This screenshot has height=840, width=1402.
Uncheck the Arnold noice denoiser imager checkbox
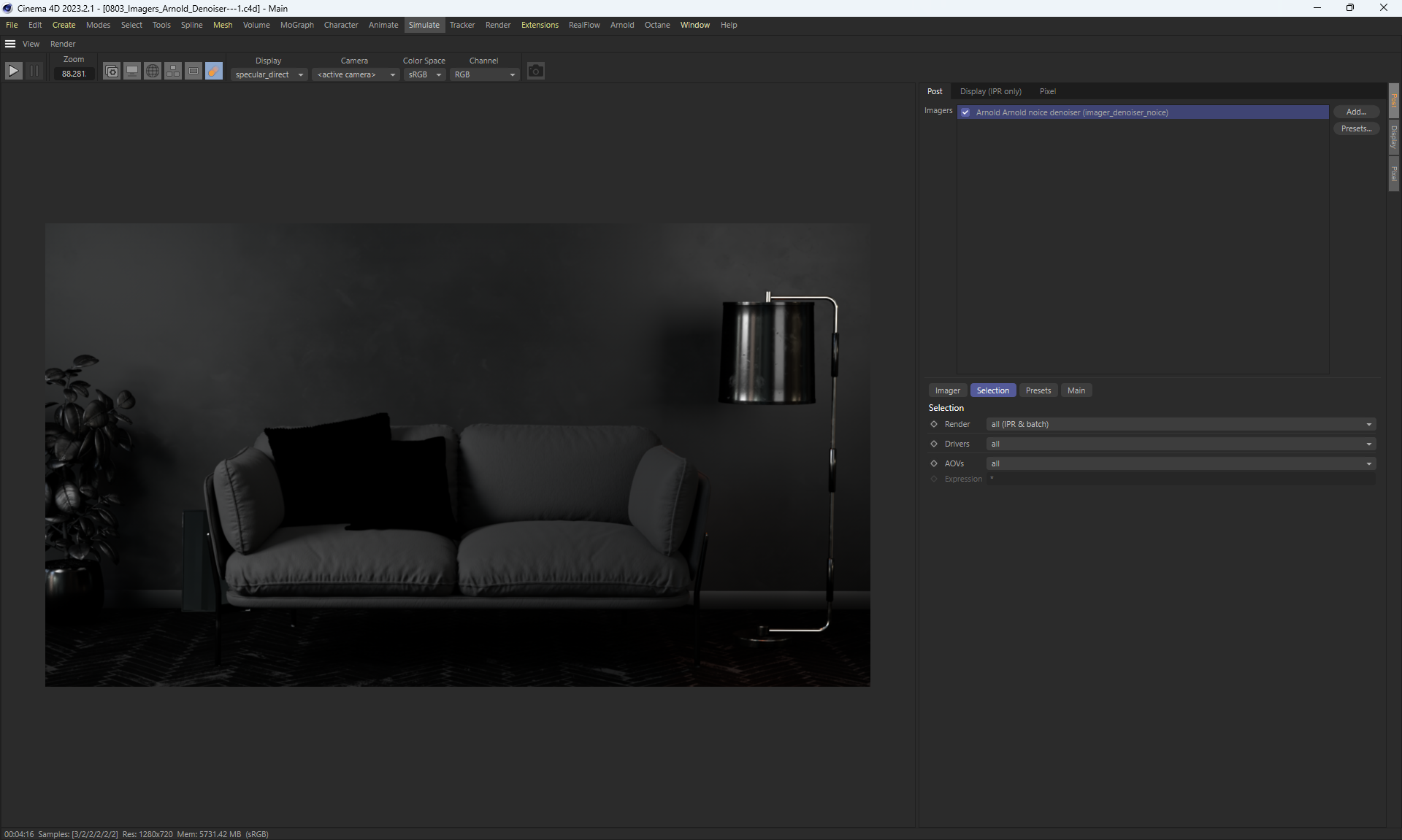tap(965, 112)
